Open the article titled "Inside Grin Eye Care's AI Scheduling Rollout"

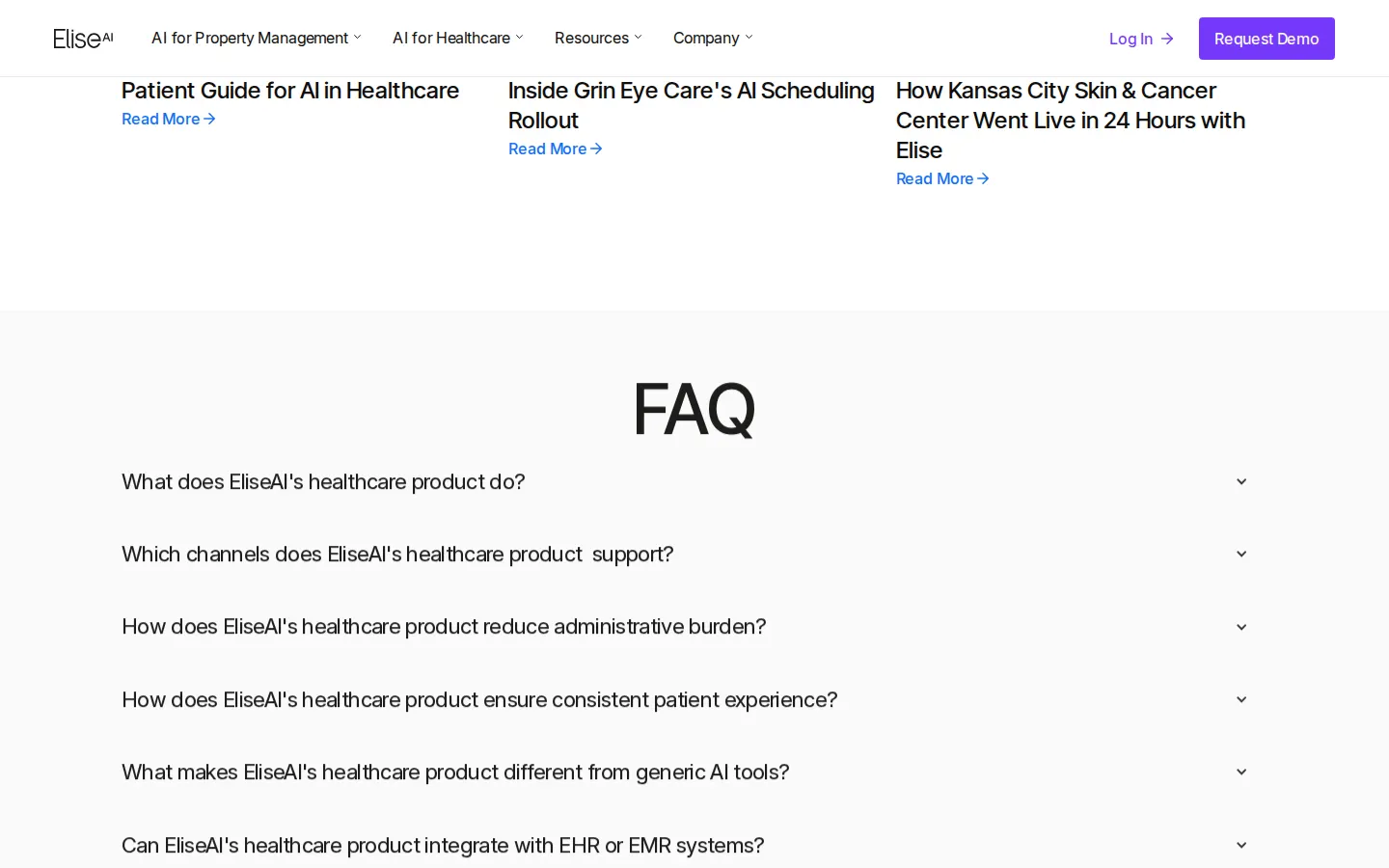pyautogui.click(x=692, y=105)
